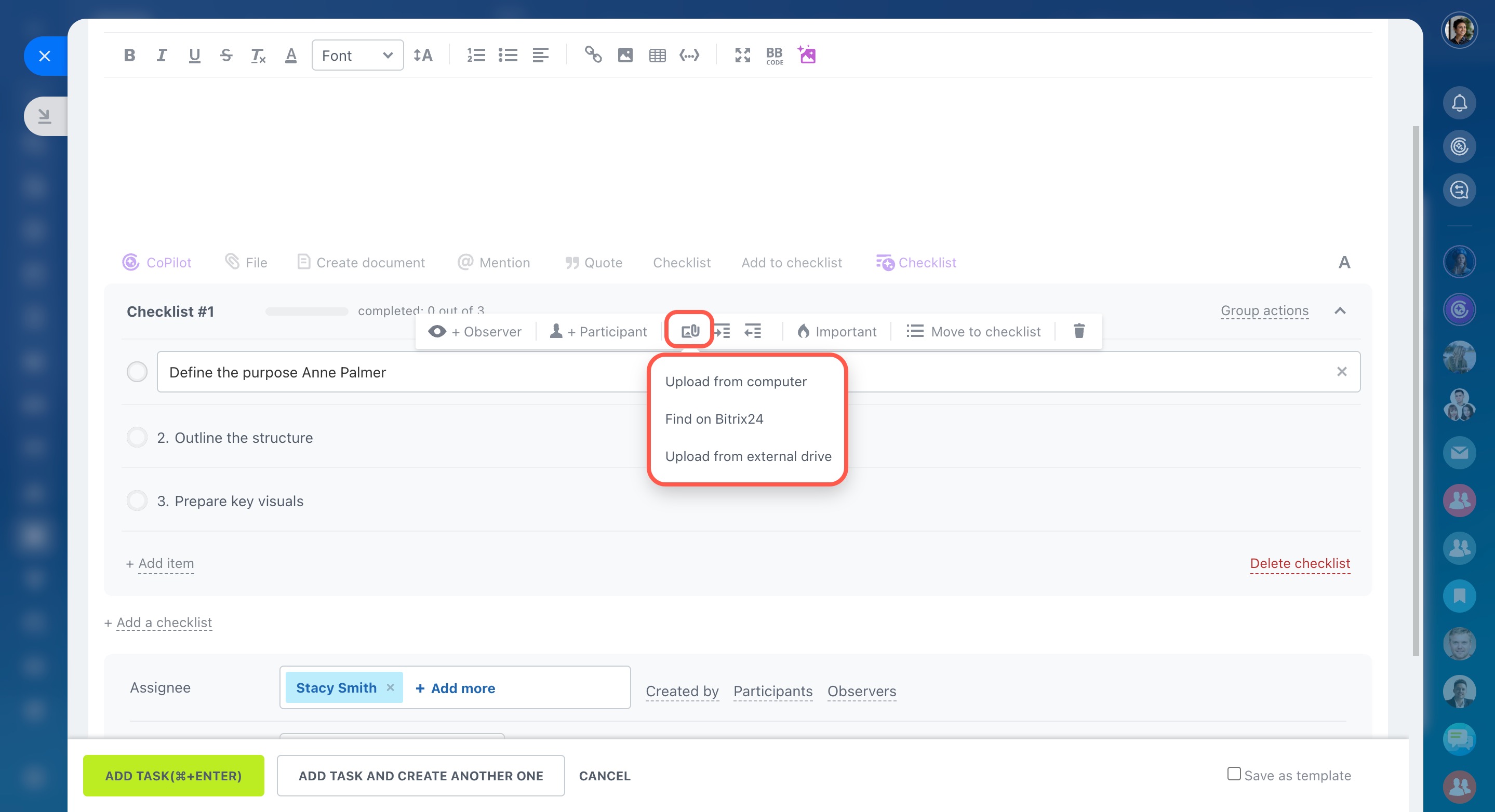Click Add task and create another one
The height and width of the screenshot is (812, 1495).
click(x=420, y=776)
